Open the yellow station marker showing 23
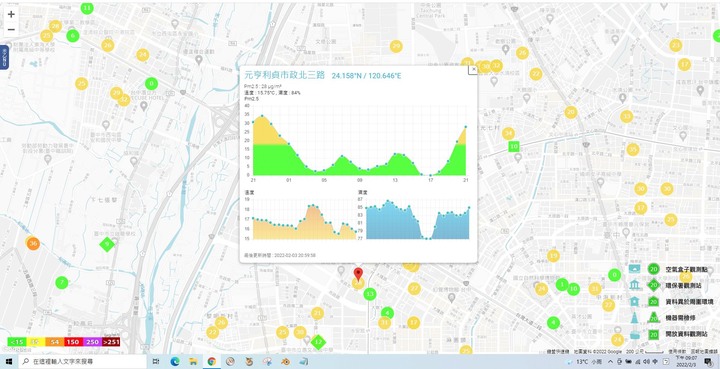Screen dimensions: 720x369 pos(675,45)
